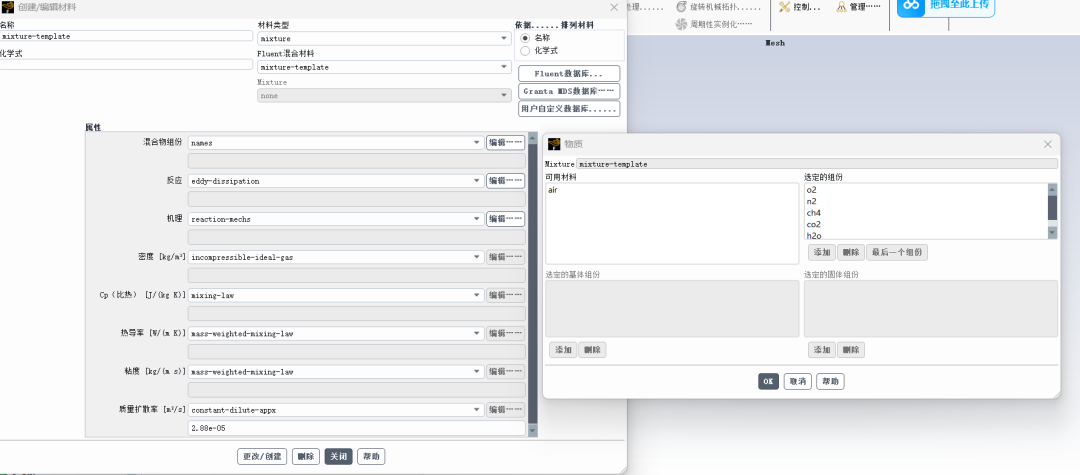
Task: Open the 混合物组份 names dropdown
Action: 336,142
